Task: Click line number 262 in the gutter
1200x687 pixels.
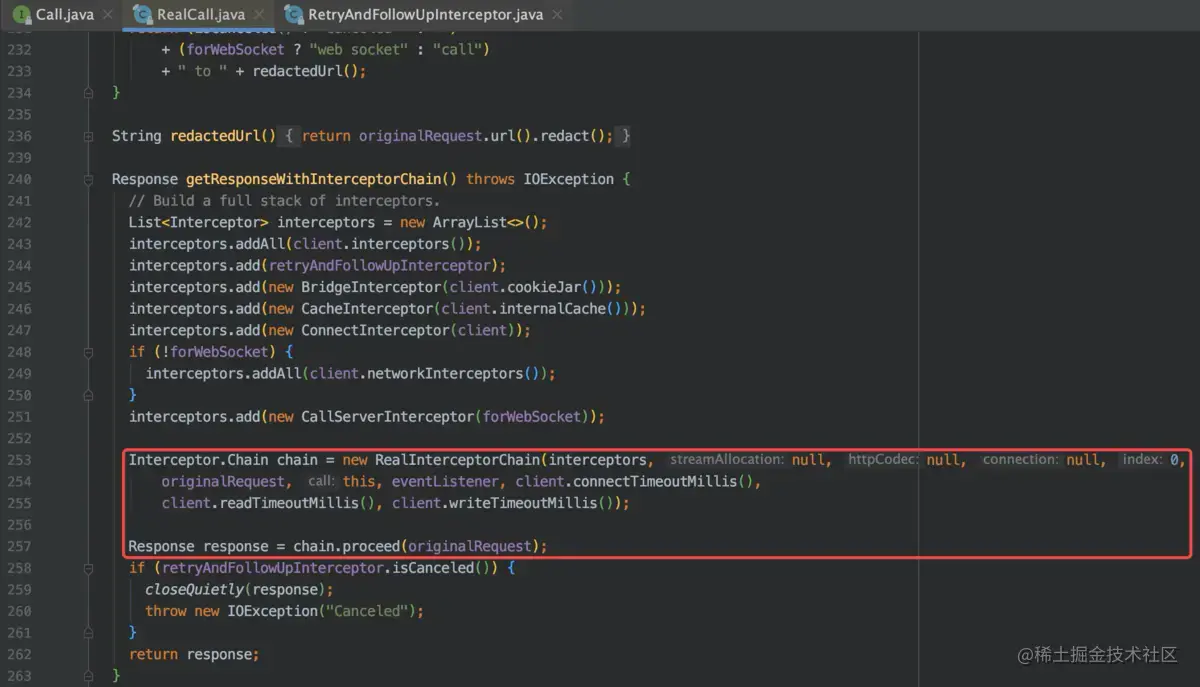Action: click(x=19, y=654)
